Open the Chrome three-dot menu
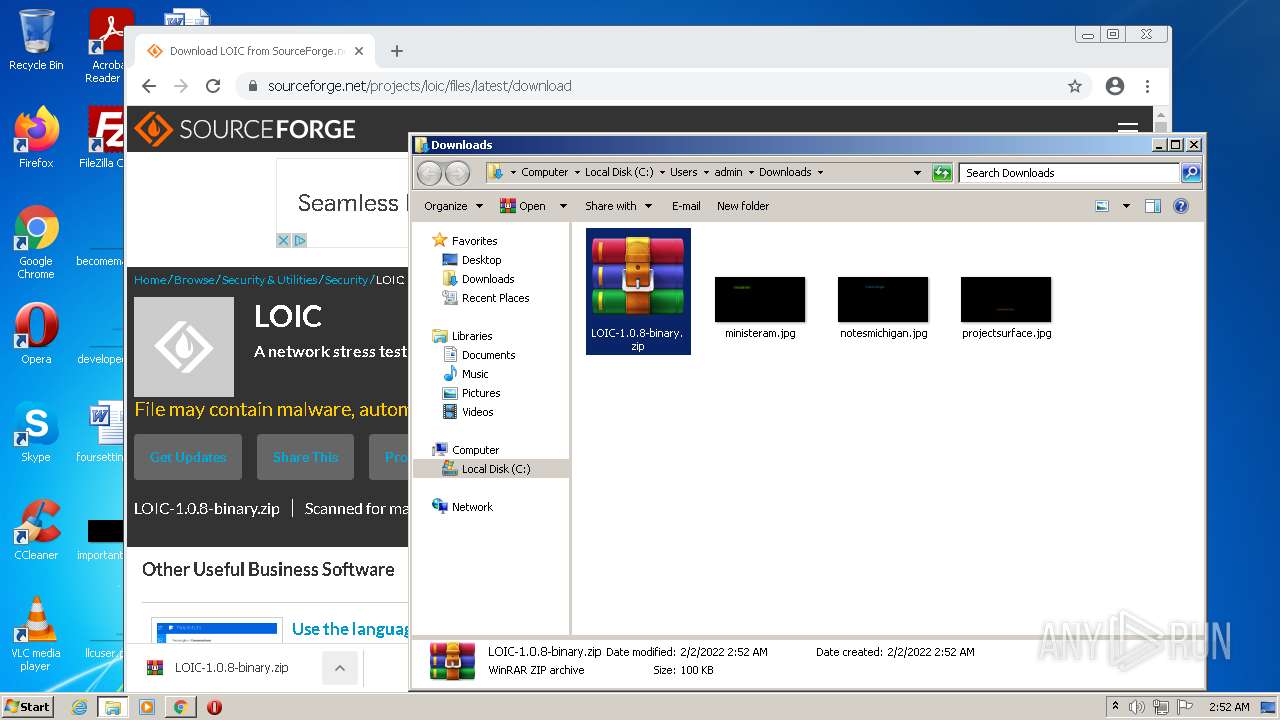Image resolution: width=1280 pixels, height=720 pixels. pos(1147,86)
